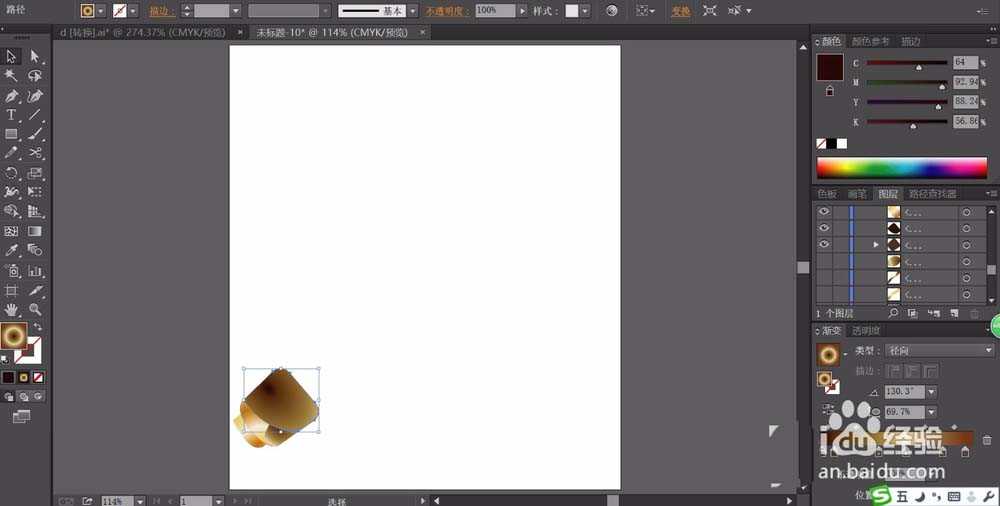Activate the Zoom tool in toolbox
Viewport: 1000px width, 506px height.
point(35,310)
